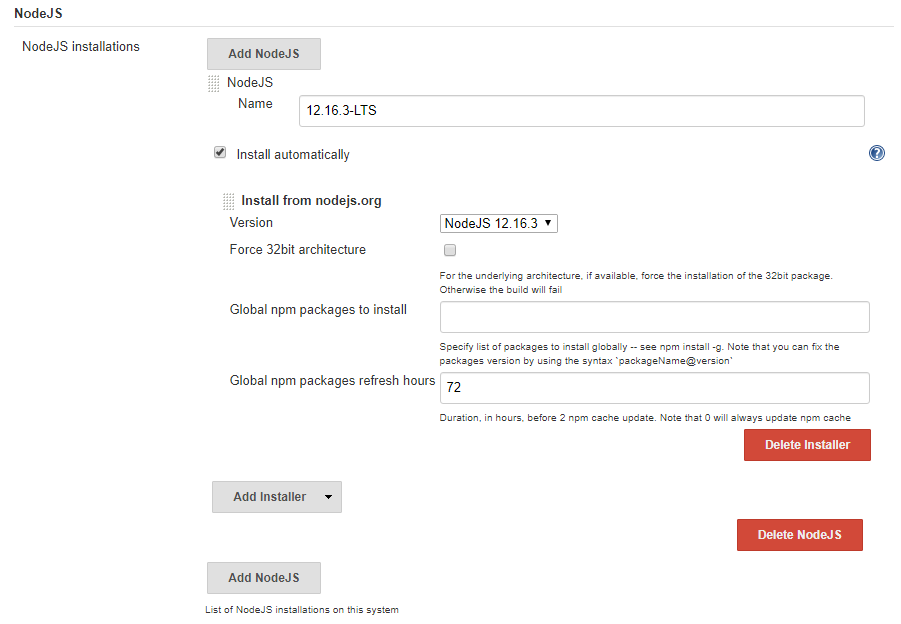Click the Duration in hours help text
The width and height of the screenshot is (901, 624).
pos(645,418)
